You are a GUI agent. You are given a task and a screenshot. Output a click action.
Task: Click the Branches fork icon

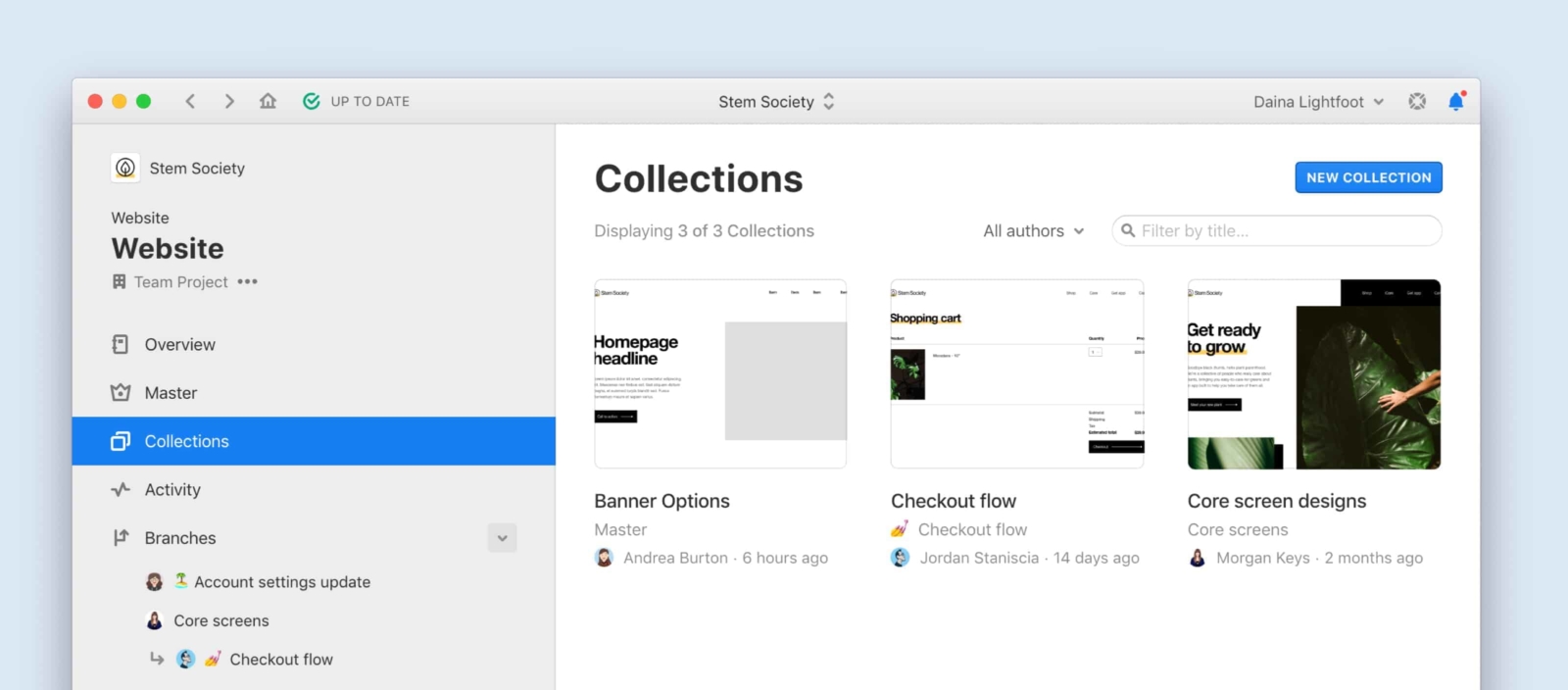[121, 537]
